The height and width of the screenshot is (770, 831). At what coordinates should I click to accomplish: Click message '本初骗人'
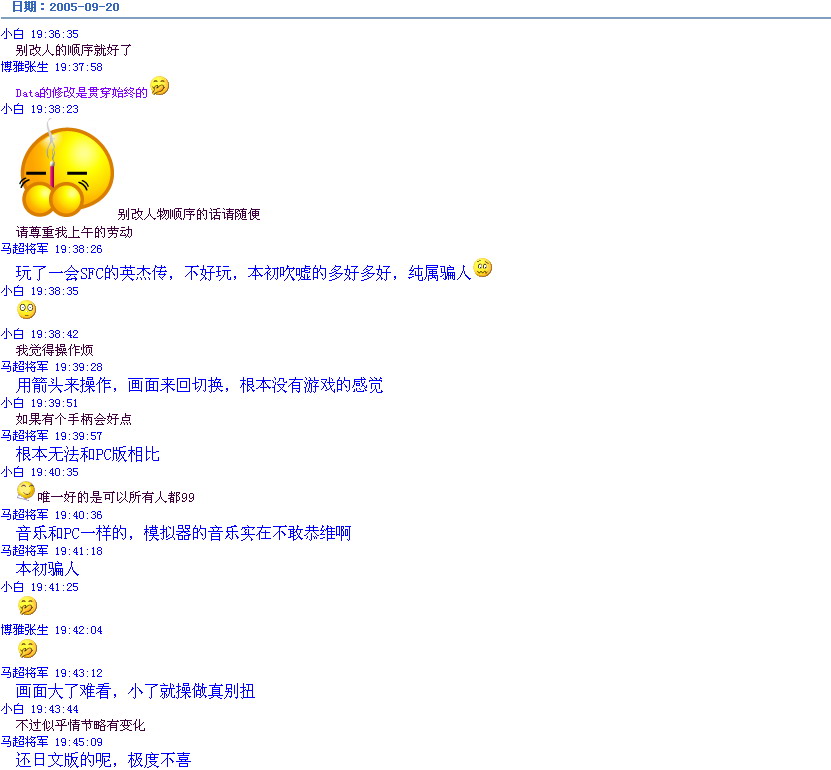point(48,569)
